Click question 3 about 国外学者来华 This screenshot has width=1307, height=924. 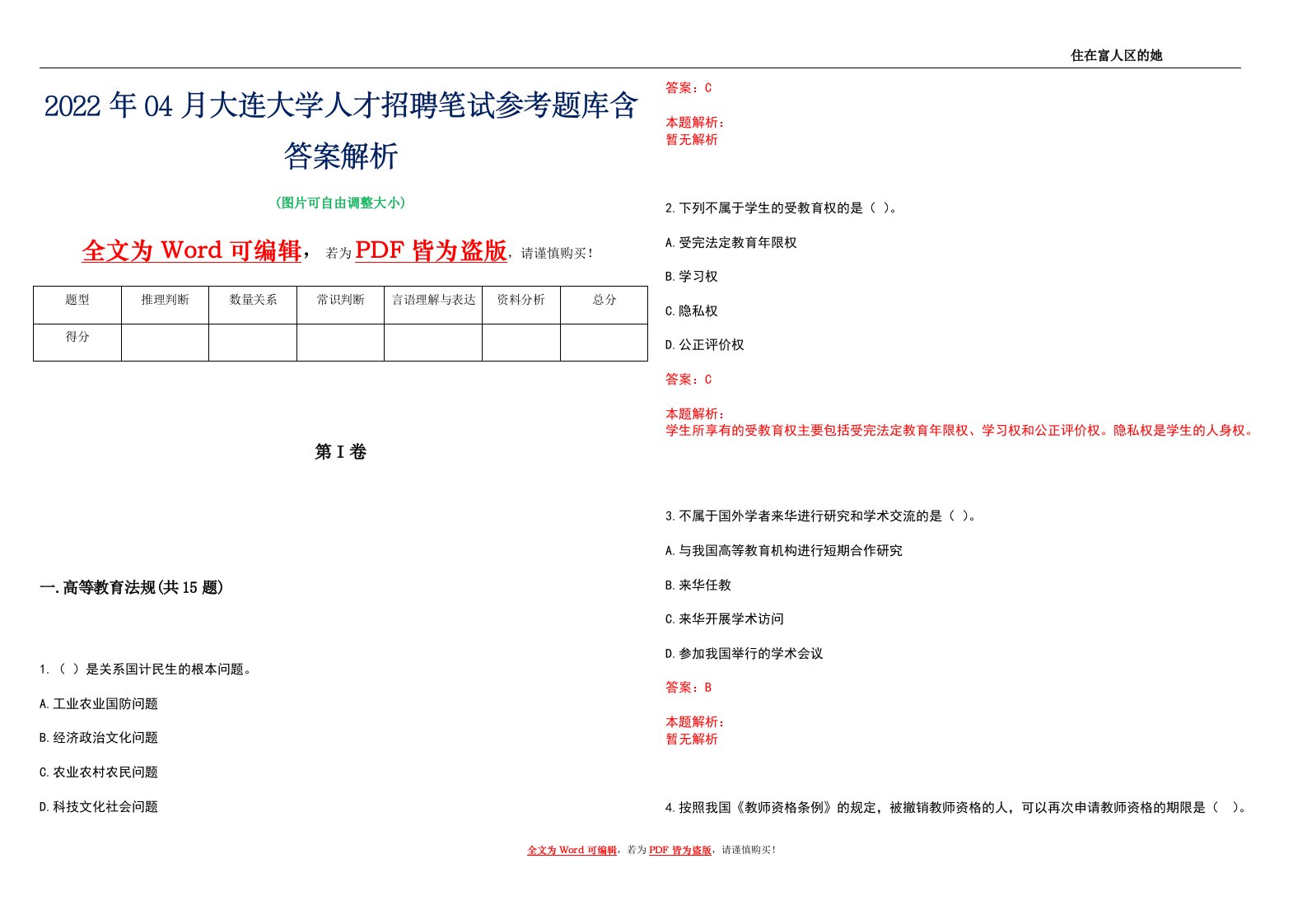point(821,516)
